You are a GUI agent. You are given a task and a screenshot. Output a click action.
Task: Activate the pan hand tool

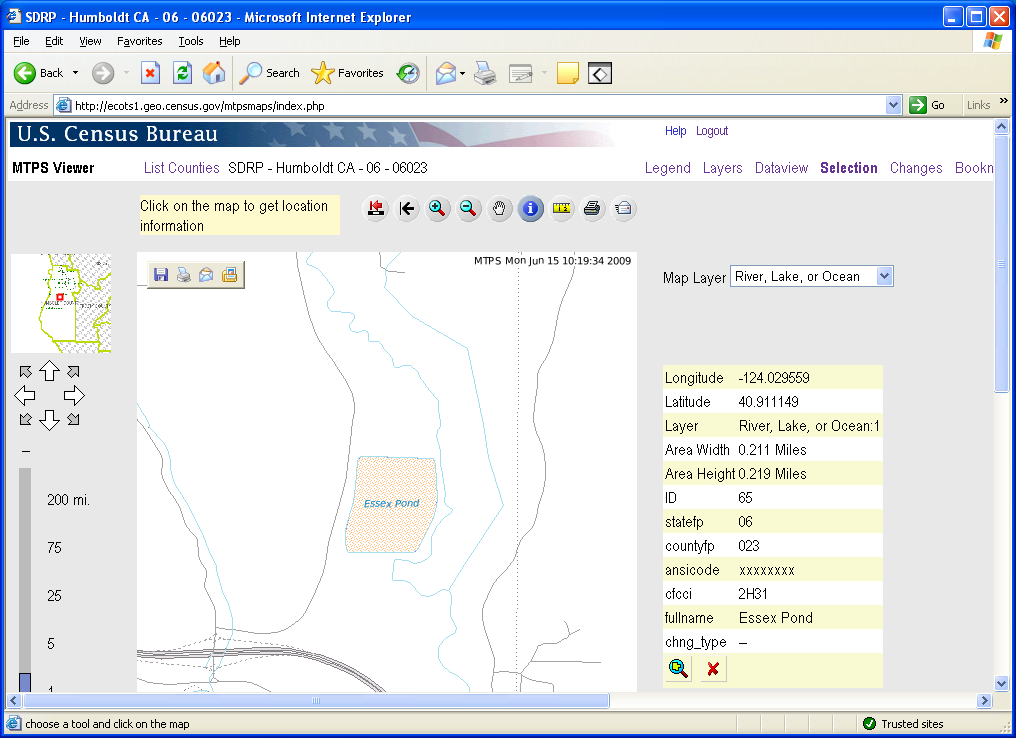coord(500,208)
